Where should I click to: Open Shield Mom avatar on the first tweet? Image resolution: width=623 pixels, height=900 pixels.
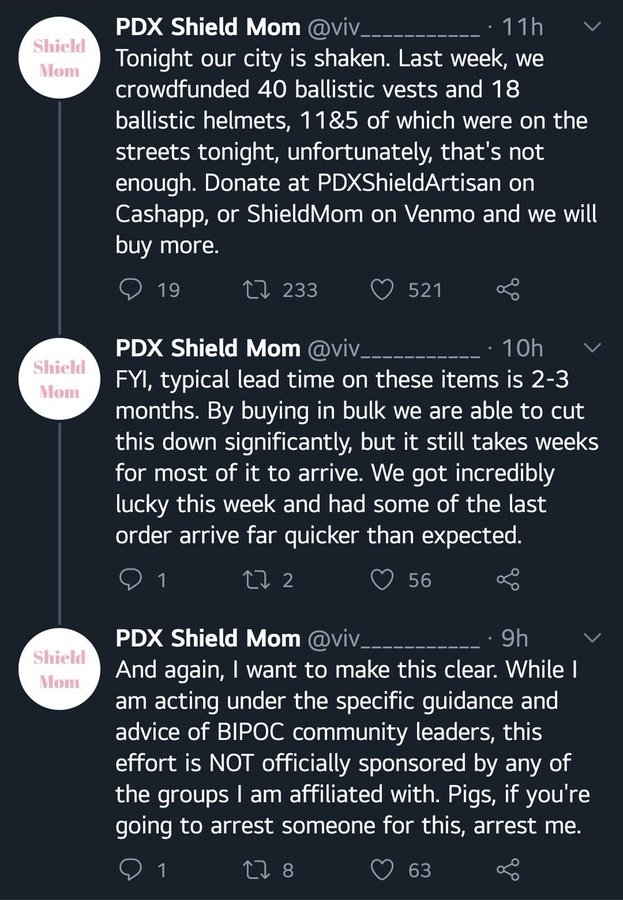(x=59, y=57)
